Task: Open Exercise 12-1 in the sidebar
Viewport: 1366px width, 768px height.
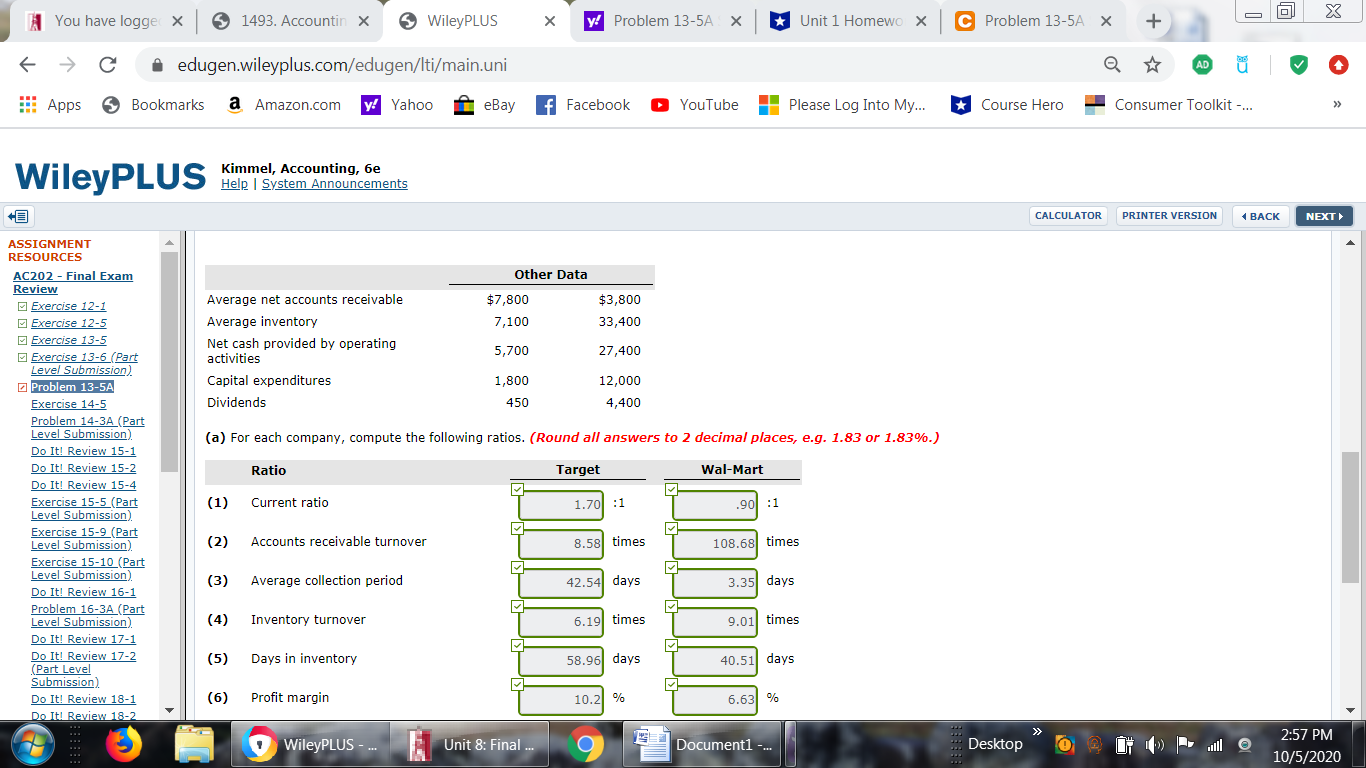Action: click(x=68, y=306)
